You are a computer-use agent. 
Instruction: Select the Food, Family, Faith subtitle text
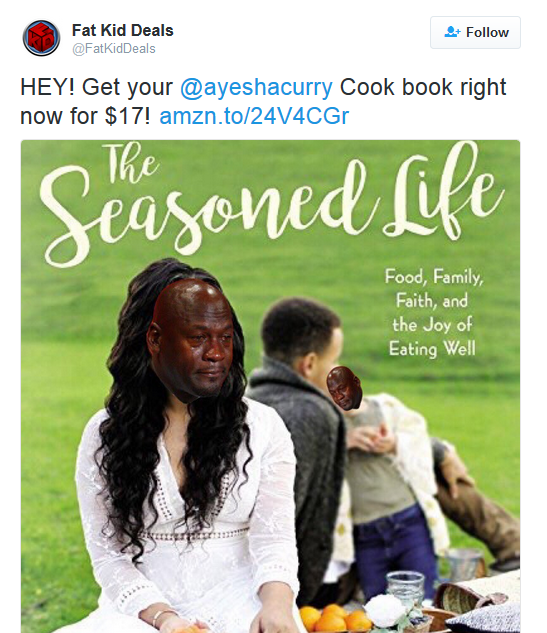tap(433, 312)
